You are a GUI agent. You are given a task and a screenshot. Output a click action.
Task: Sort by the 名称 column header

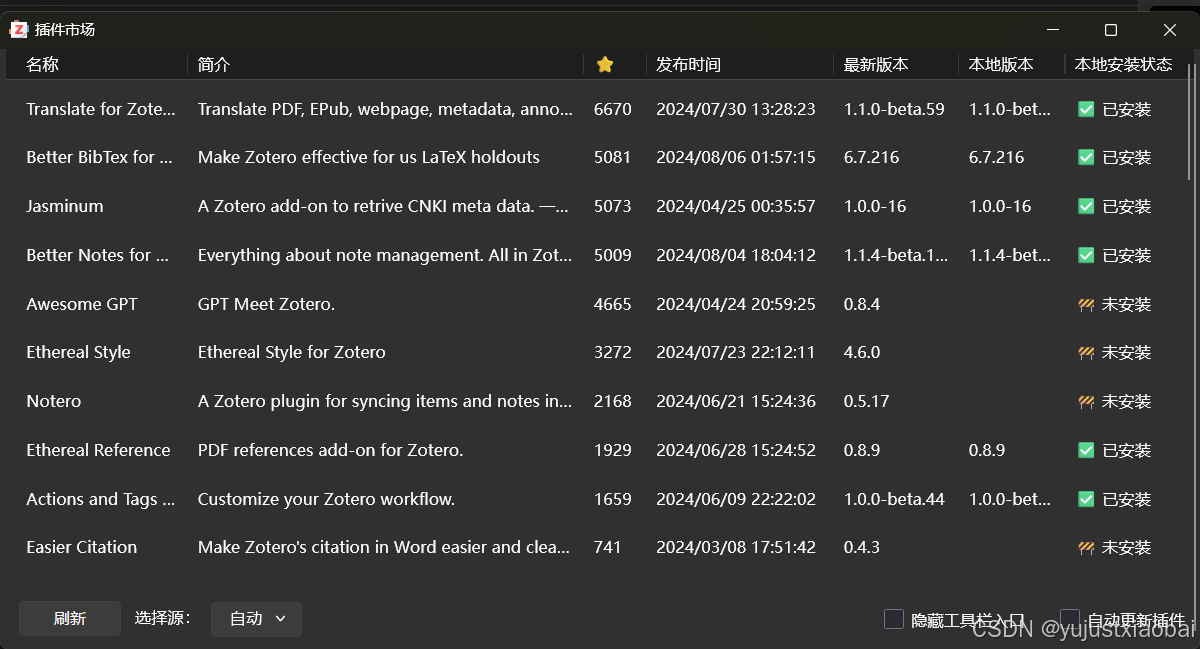pos(42,64)
